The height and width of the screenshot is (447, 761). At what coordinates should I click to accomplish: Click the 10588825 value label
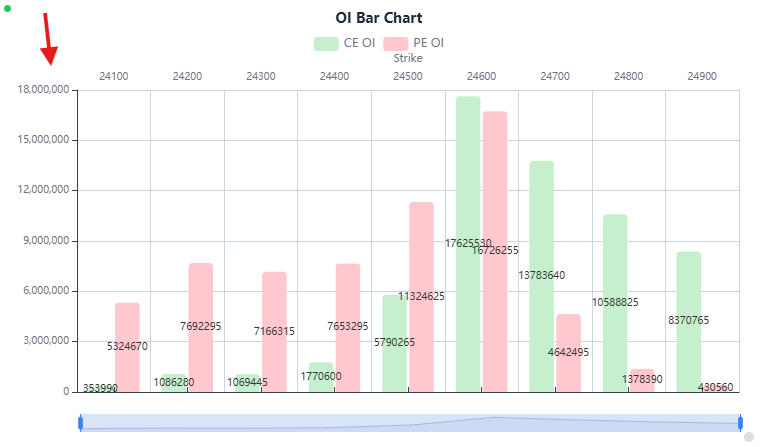click(615, 302)
